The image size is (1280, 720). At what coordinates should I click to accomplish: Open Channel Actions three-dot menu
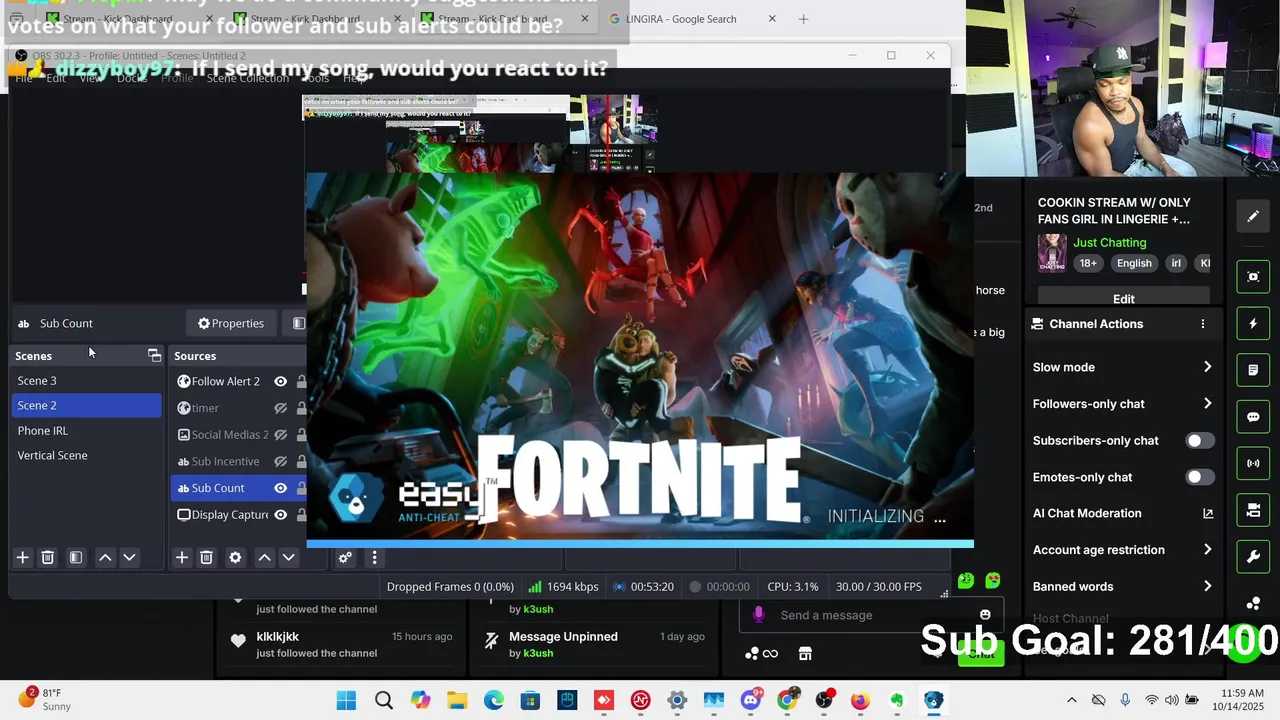(x=1203, y=324)
